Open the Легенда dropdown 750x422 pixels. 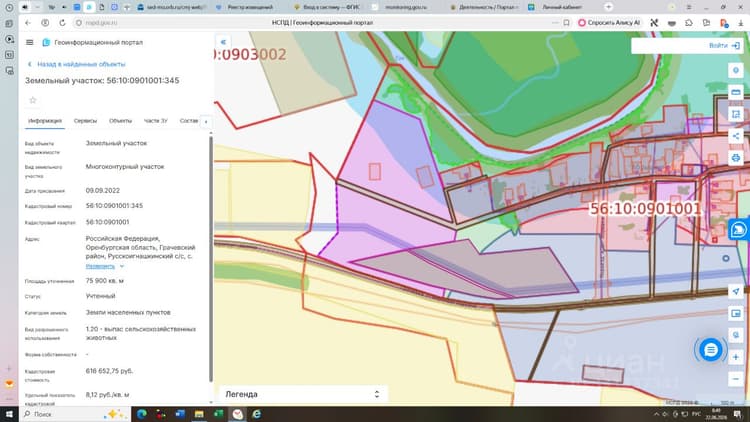pos(303,394)
